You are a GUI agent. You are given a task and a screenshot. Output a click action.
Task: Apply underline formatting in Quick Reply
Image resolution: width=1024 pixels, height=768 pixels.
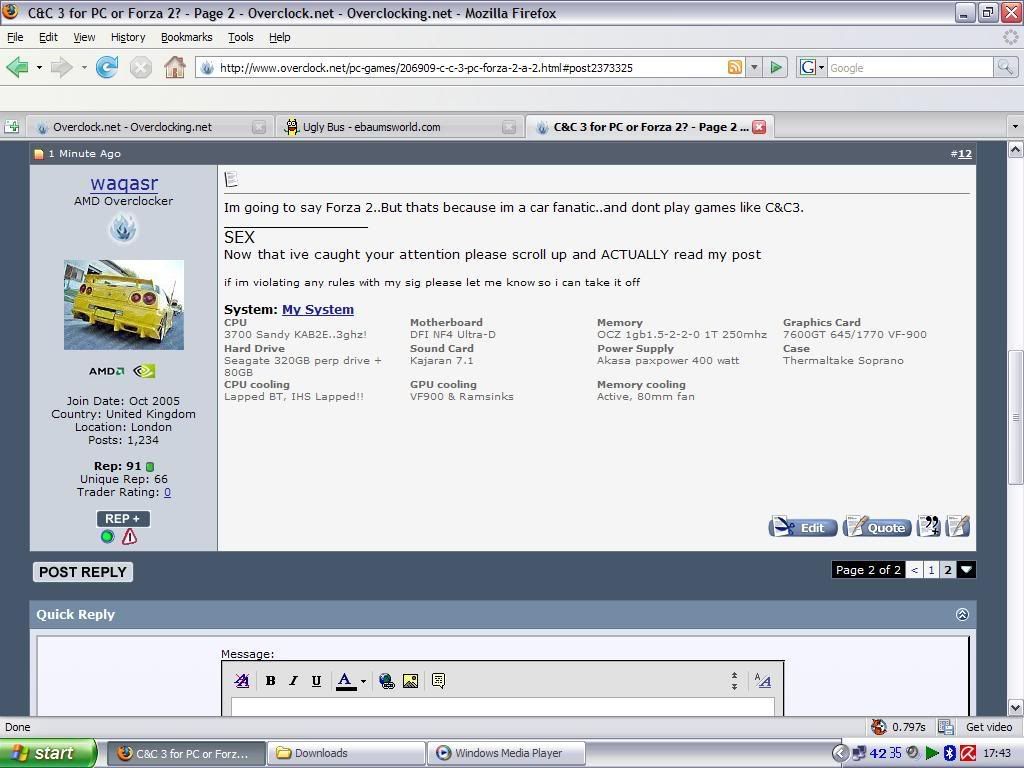(316, 681)
